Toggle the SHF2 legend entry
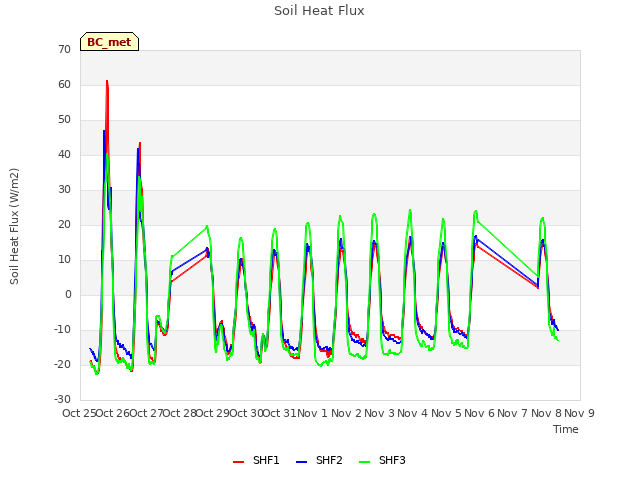 point(319,460)
